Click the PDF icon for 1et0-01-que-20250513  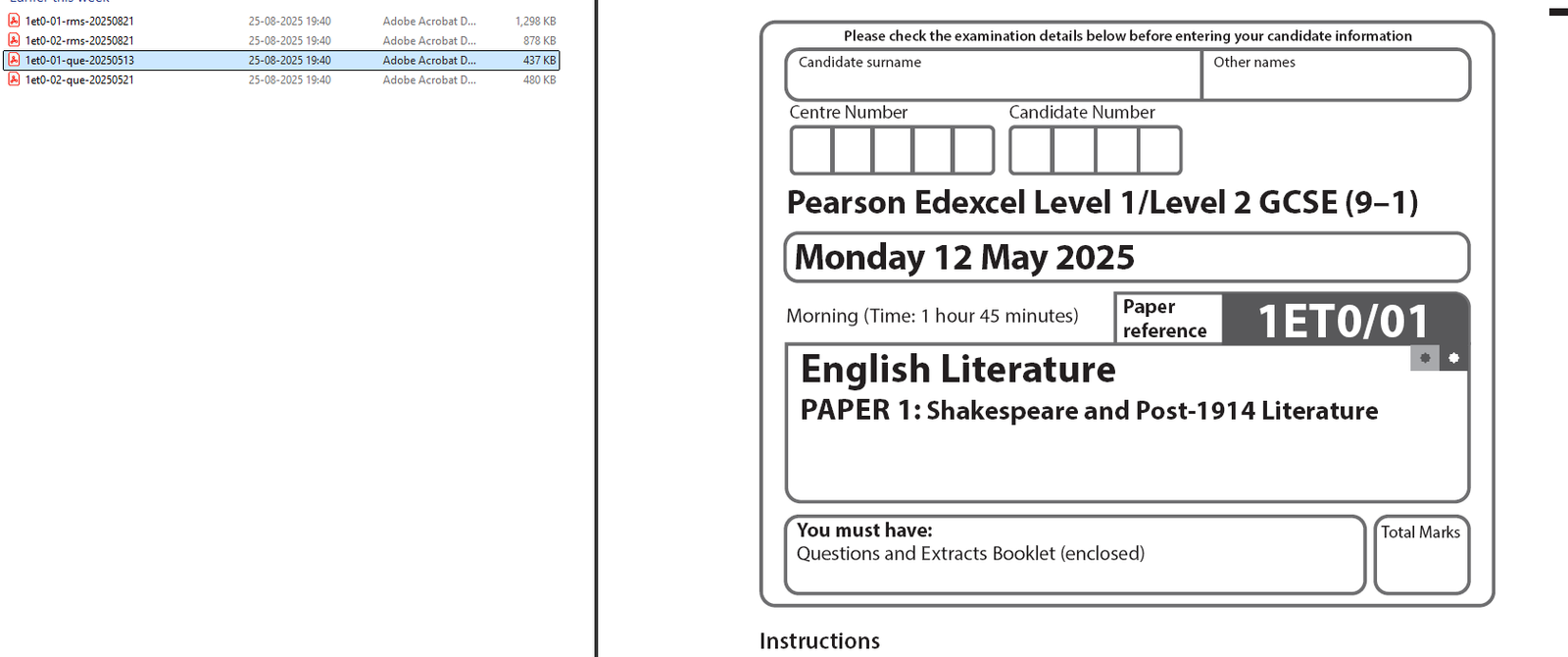[x=14, y=60]
